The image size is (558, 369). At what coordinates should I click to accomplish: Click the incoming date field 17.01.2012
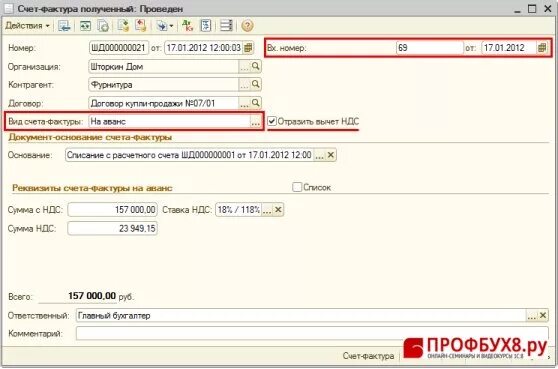point(509,48)
